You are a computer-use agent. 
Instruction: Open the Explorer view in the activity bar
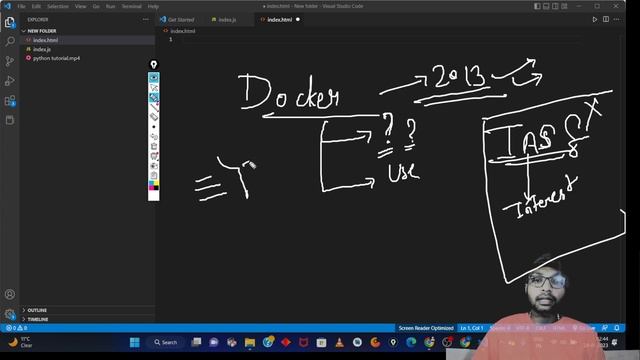tap(10, 22)
